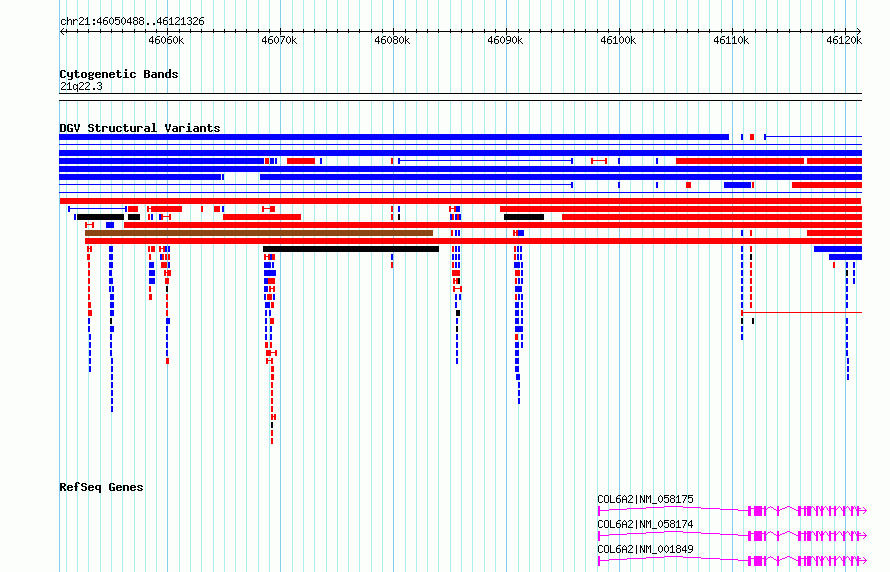The image size is (890, 572).
Task: Select the long black variant bar below the brown bar
Action: pos(351,249)
